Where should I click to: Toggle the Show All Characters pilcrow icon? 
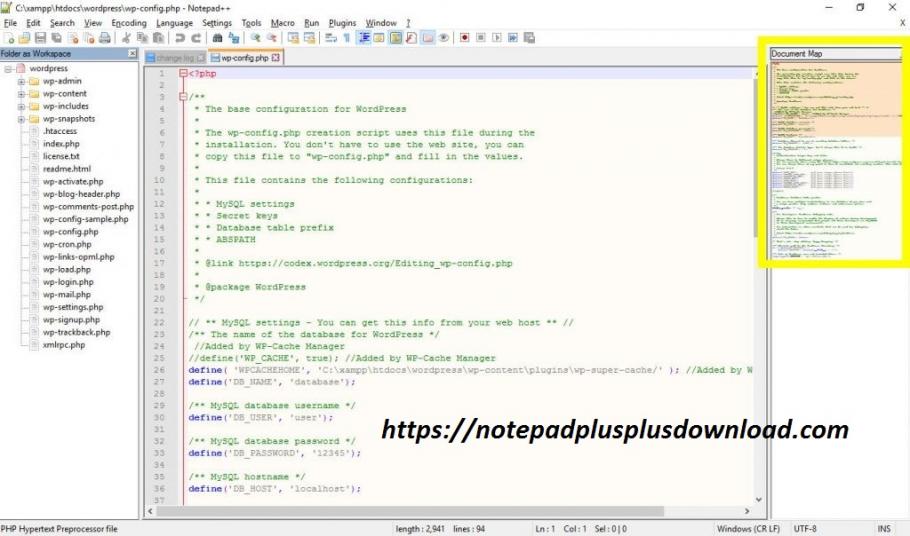[x=347, y=38]
